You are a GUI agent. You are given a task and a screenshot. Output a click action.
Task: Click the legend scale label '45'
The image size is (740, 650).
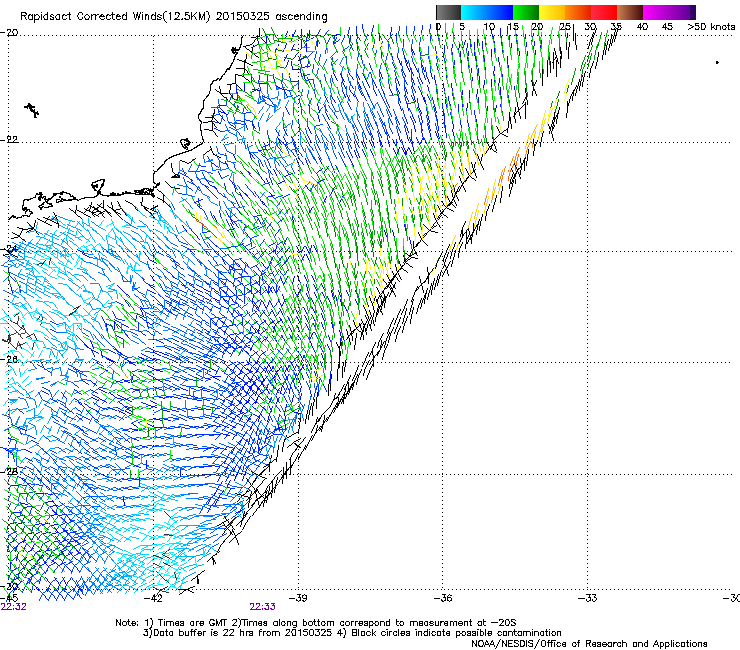[667, 27]
